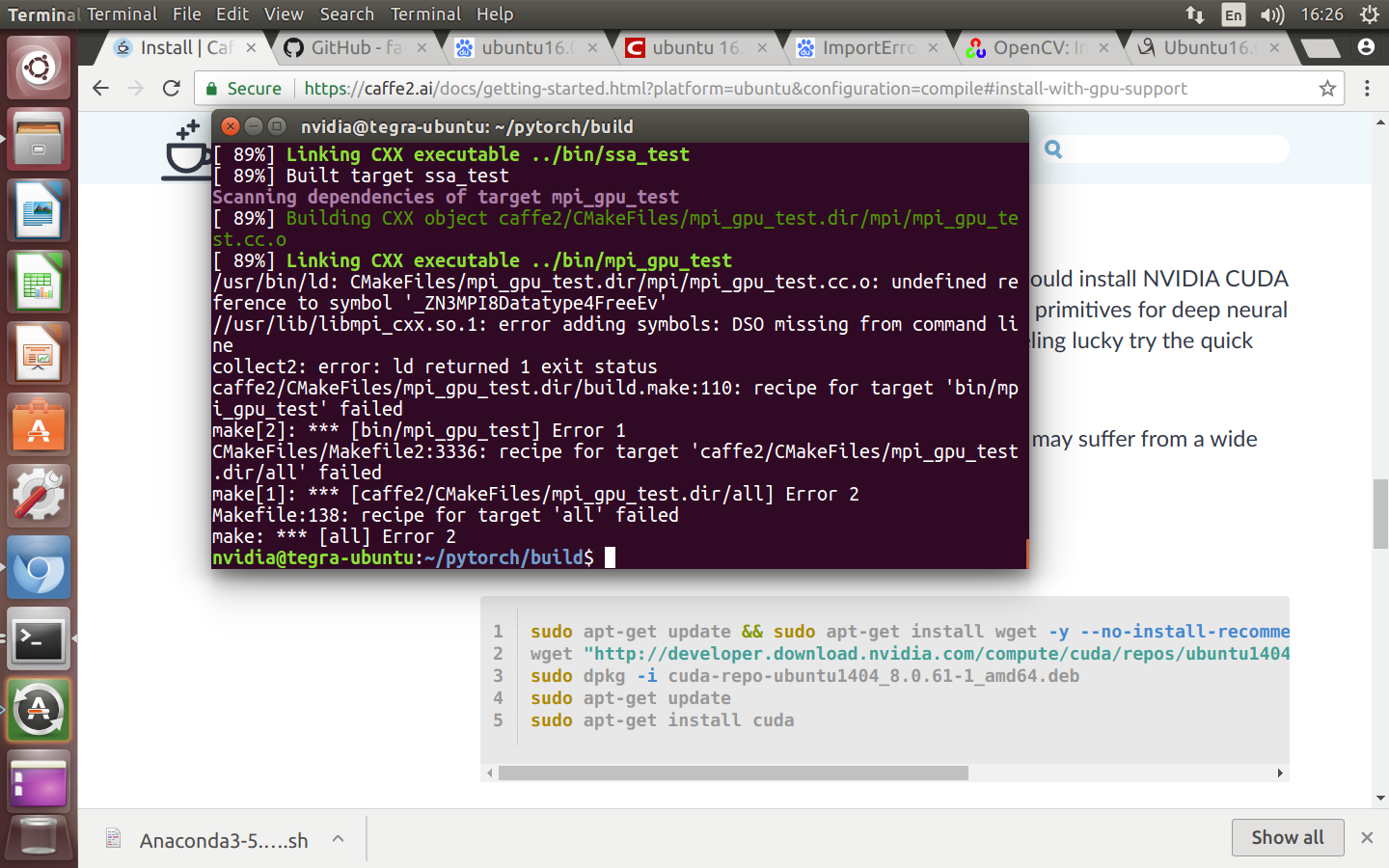Open the Search menu
Screen dimensions: 1389x868
click(347, 14)
